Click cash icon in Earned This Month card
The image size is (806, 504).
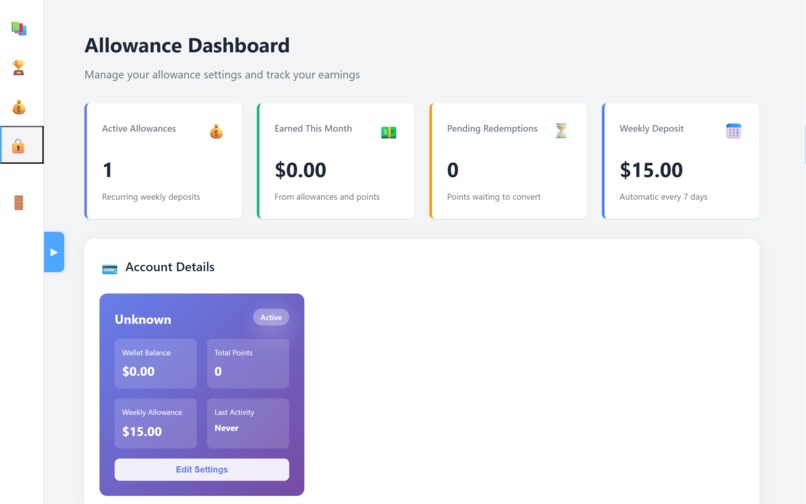[x=389, y=132]
